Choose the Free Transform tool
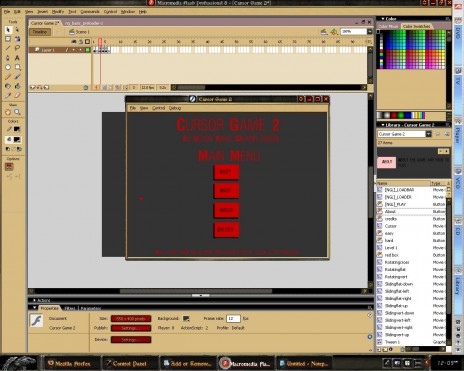Image resolution: width=464 pixels, height=371 pixels. (x=8, y=39)
